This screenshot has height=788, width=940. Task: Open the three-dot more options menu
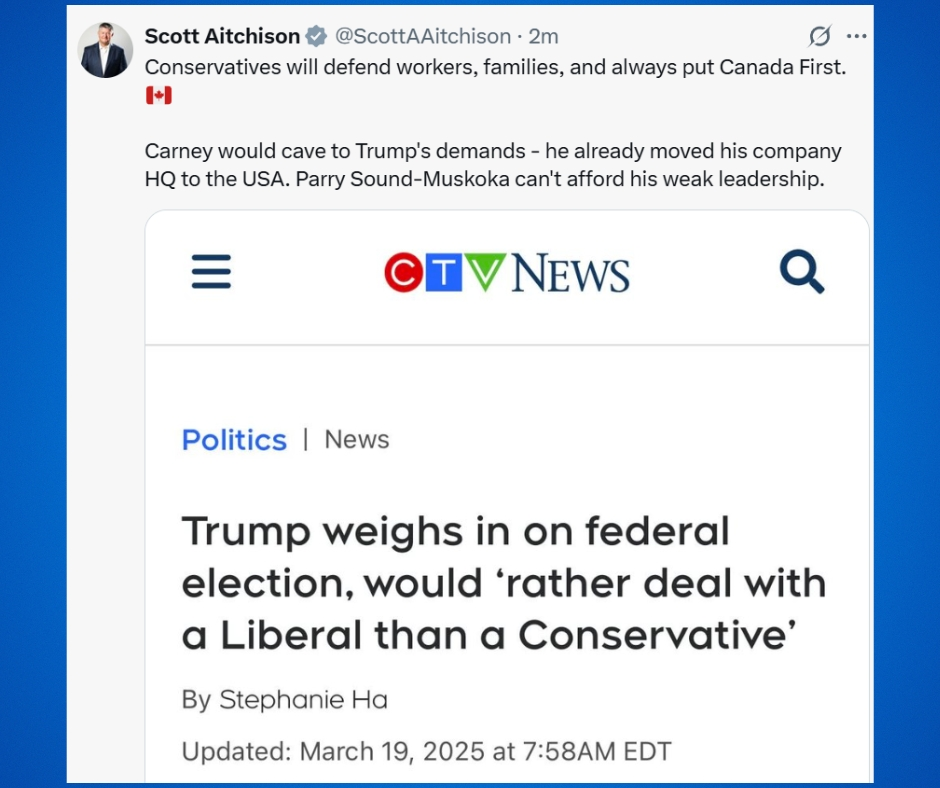[856, 37]
